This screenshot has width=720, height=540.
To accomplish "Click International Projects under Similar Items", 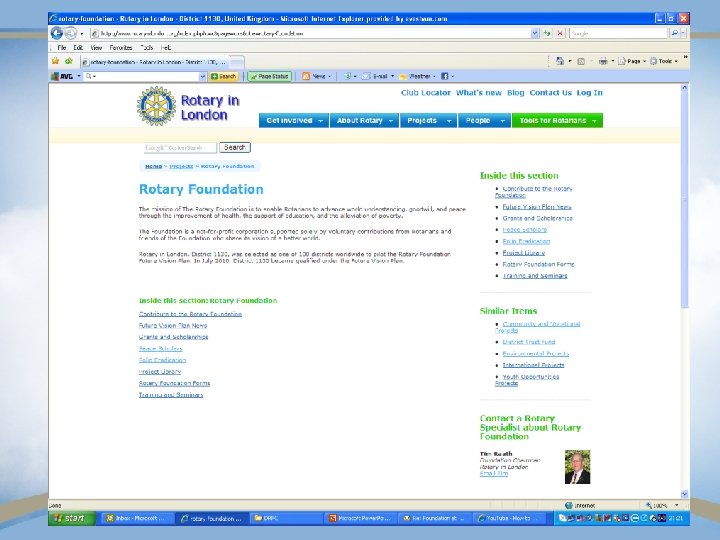I will pos(533,365).
